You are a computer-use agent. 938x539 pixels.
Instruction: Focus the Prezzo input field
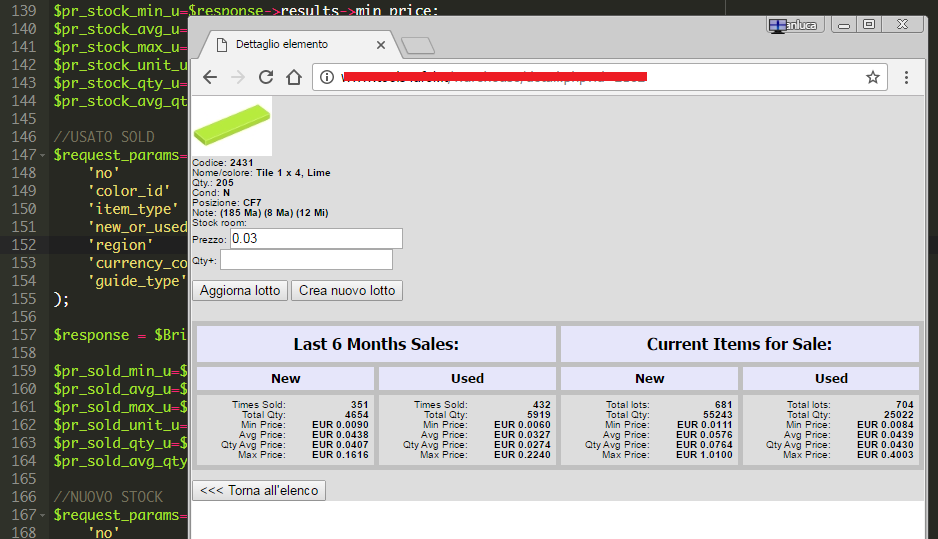[x=316, y=239]
